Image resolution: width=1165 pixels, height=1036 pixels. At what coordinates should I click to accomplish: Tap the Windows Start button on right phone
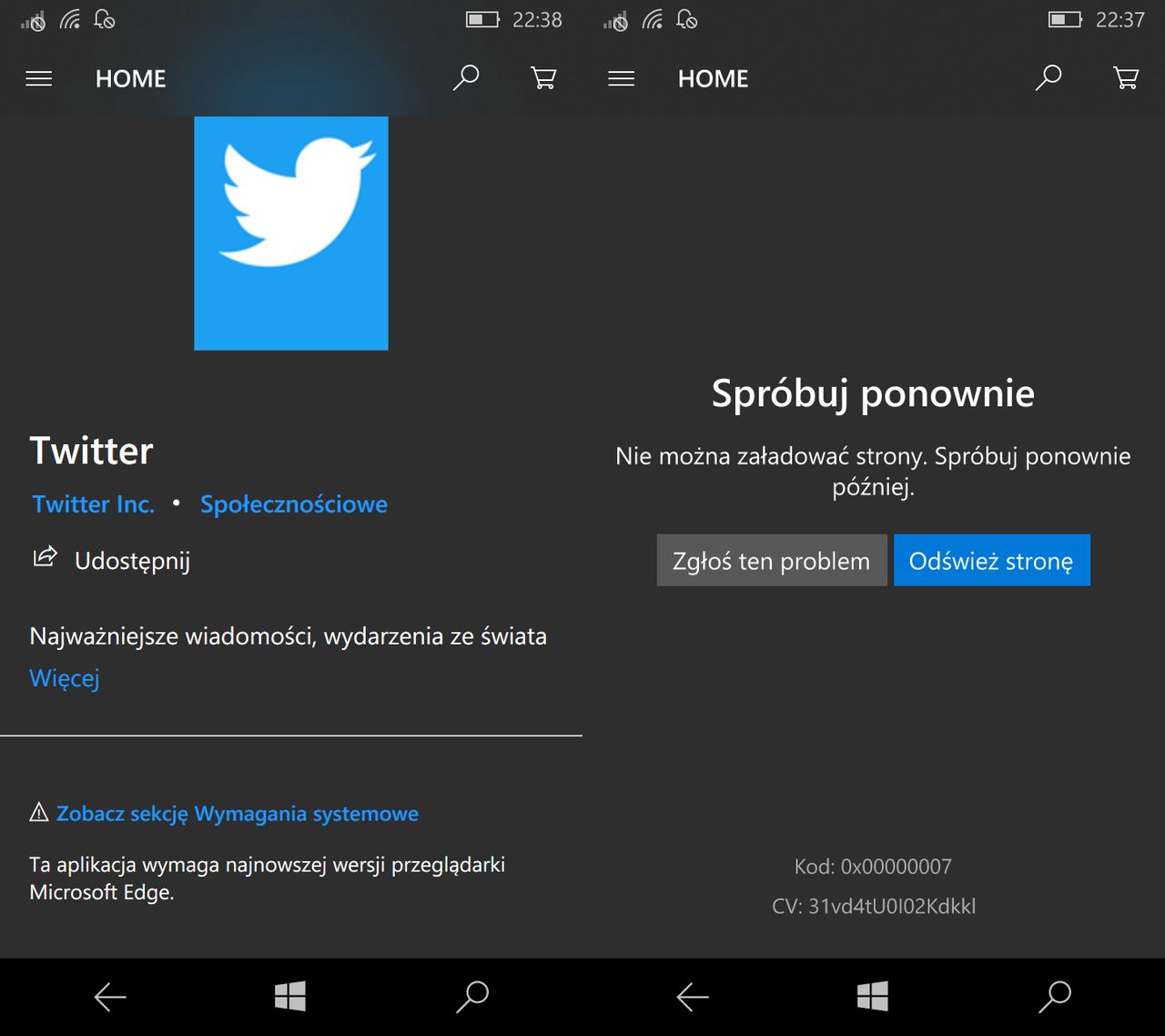[x=873, y=996]
